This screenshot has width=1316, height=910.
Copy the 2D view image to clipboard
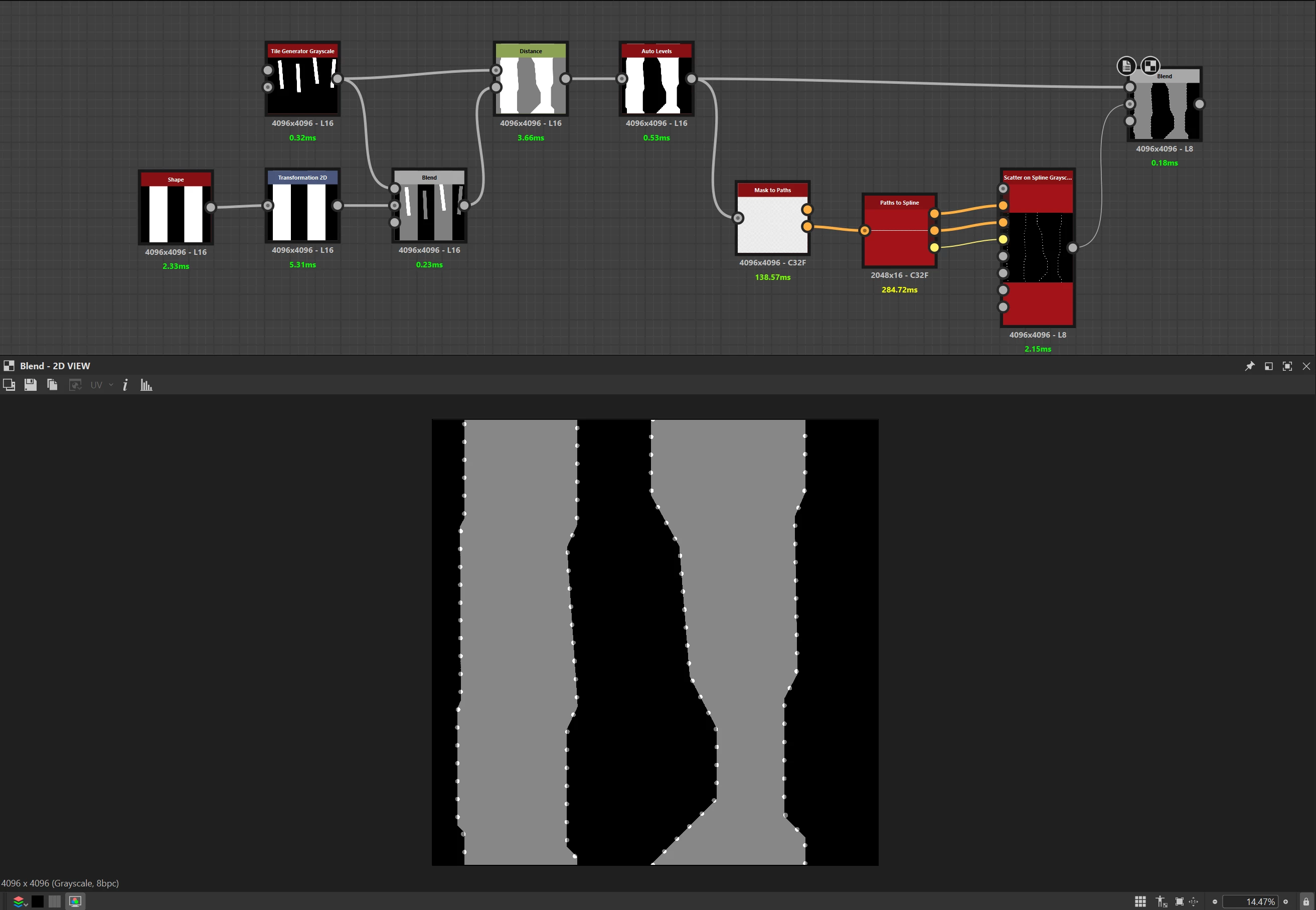52,385
